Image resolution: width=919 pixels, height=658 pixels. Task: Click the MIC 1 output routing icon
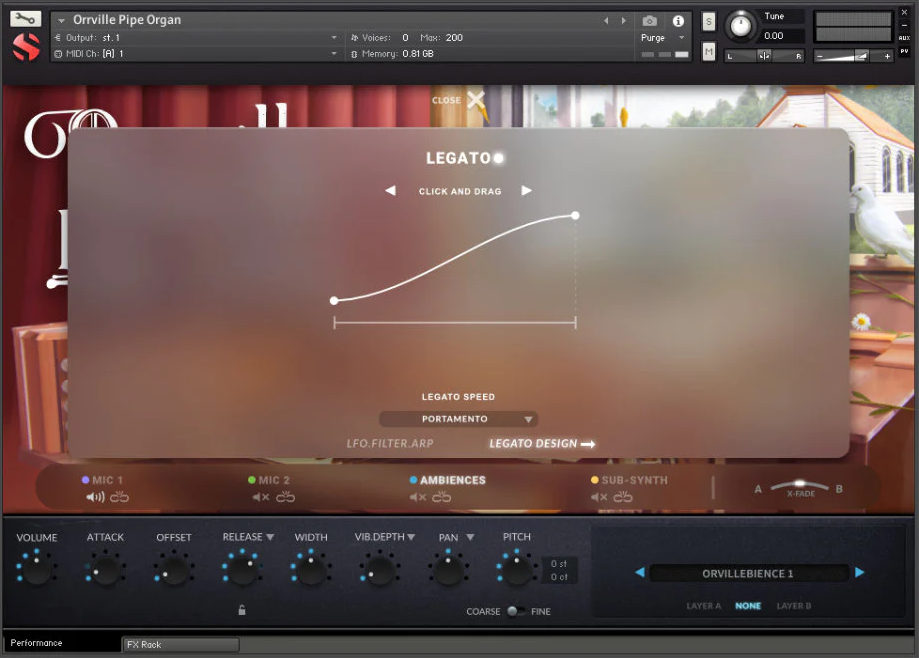click(x=118, y=496)
